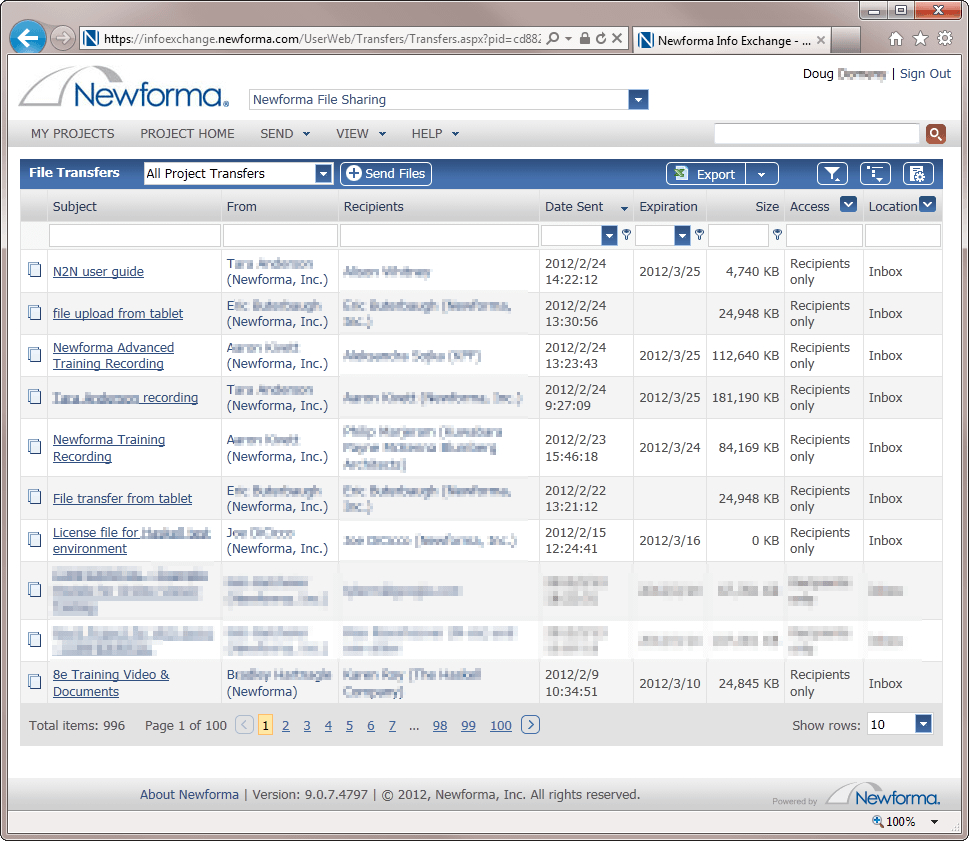Open the zoom level dropdown arrow
Image resolution: width=969 pixels, height=841 pixels.
tap(934, 822)
